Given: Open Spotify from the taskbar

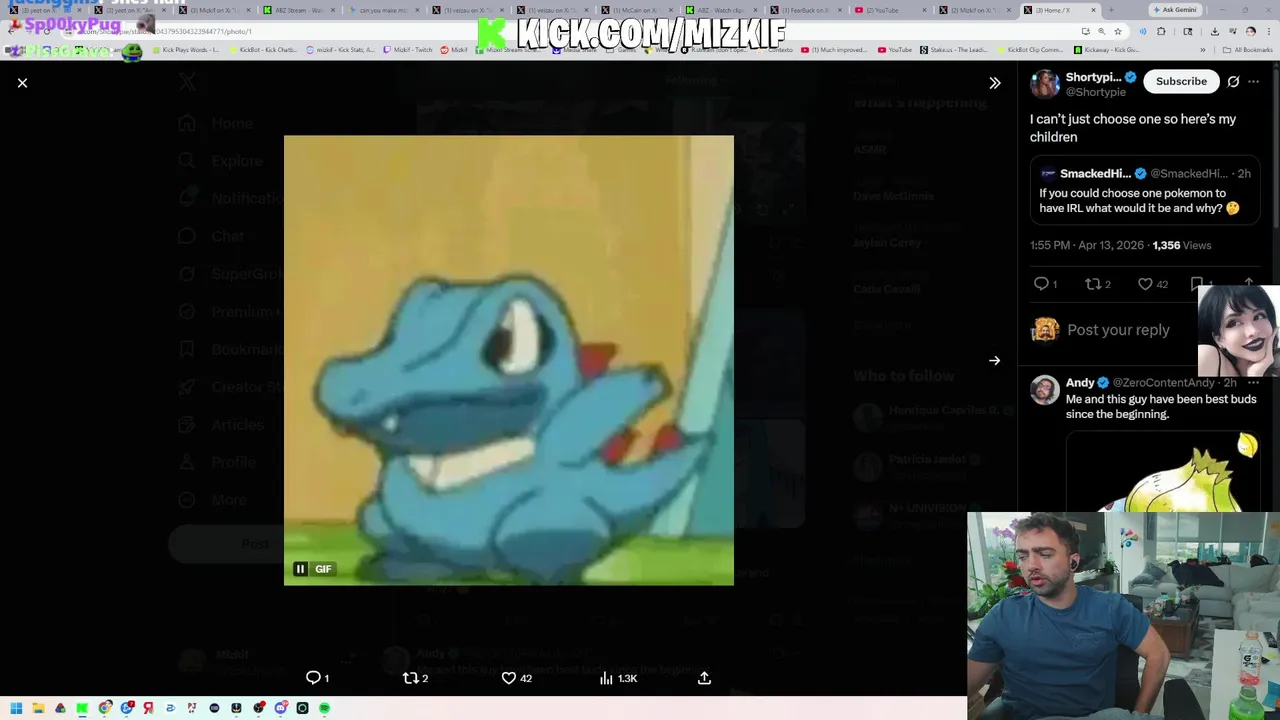Looking at the screenshot, I should (x=324, y=708).
